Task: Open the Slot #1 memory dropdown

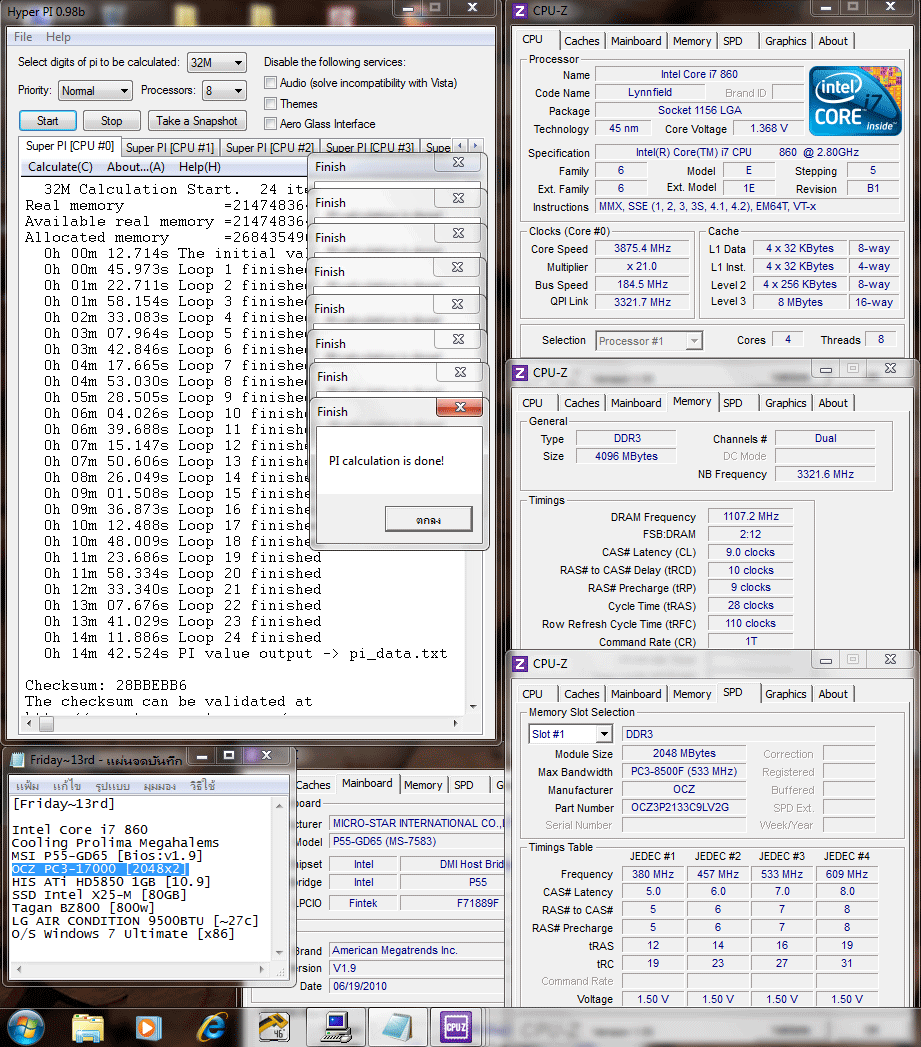Action: 570,734
